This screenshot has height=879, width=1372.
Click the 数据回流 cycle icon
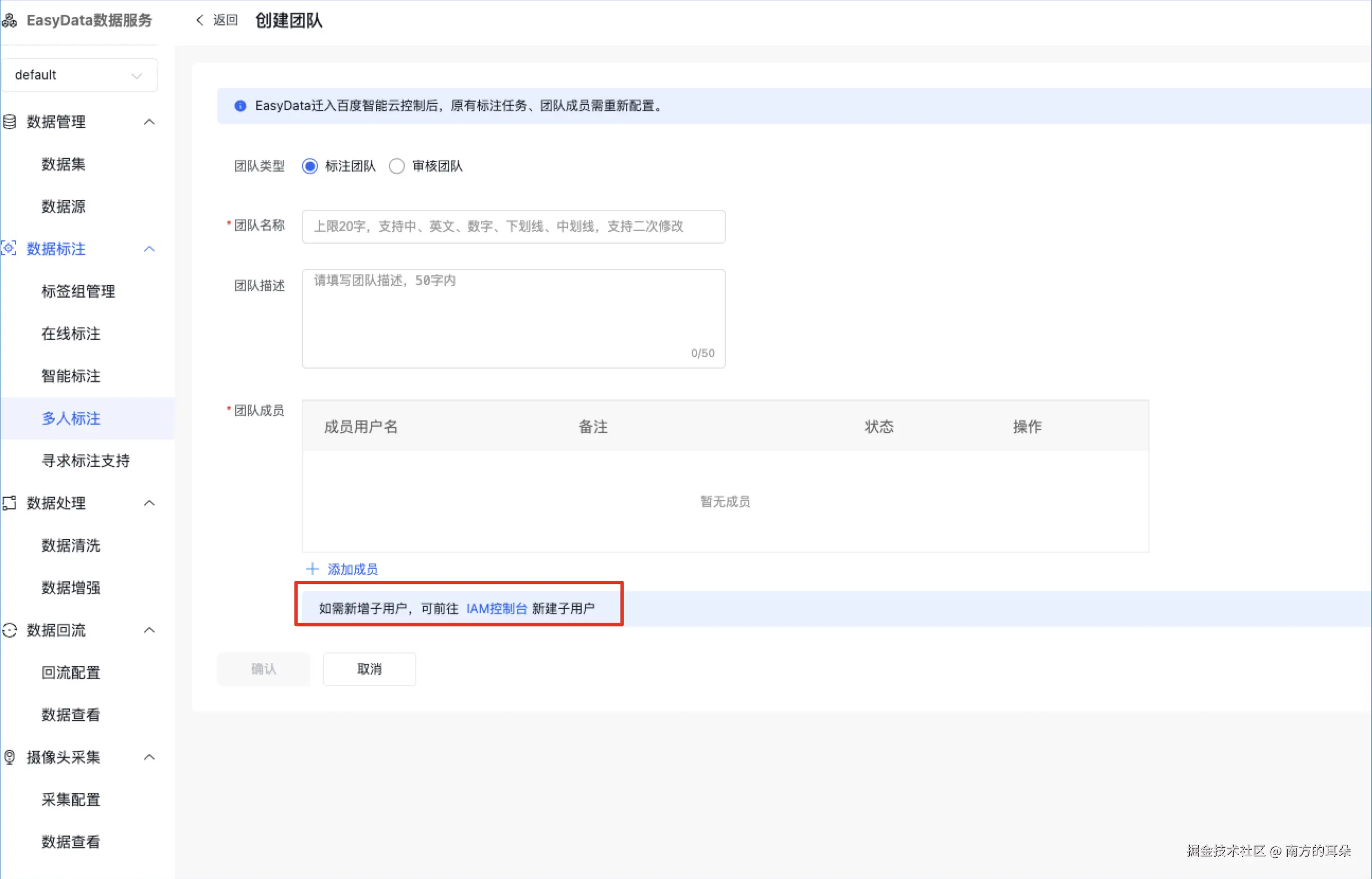pos(10,630)
